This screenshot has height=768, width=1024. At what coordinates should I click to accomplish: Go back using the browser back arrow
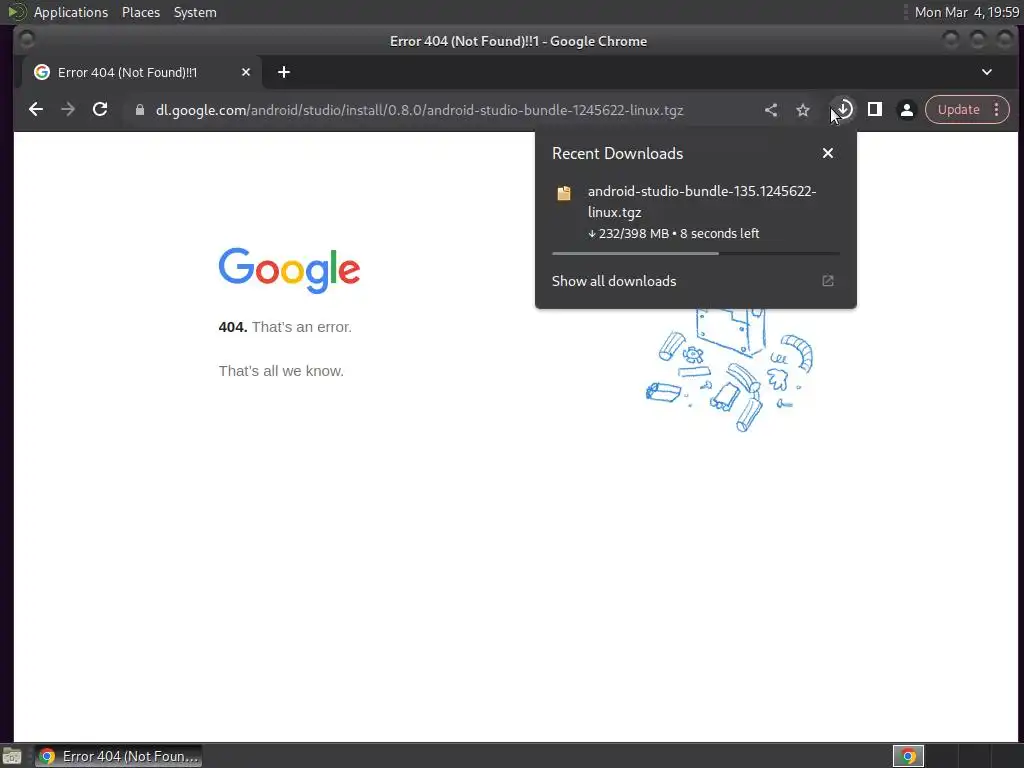(36, 110)
